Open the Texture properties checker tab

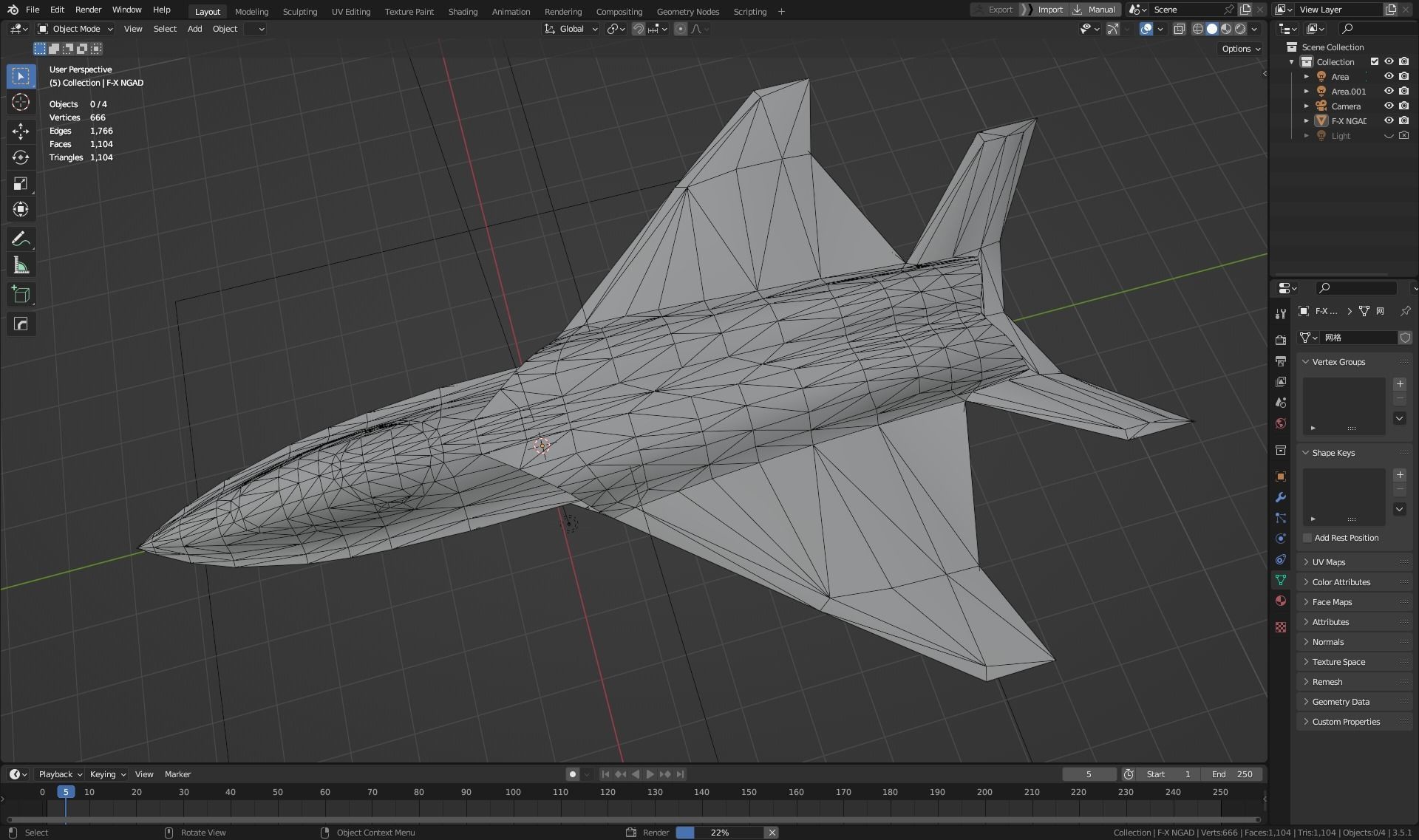click(1281, 627)
